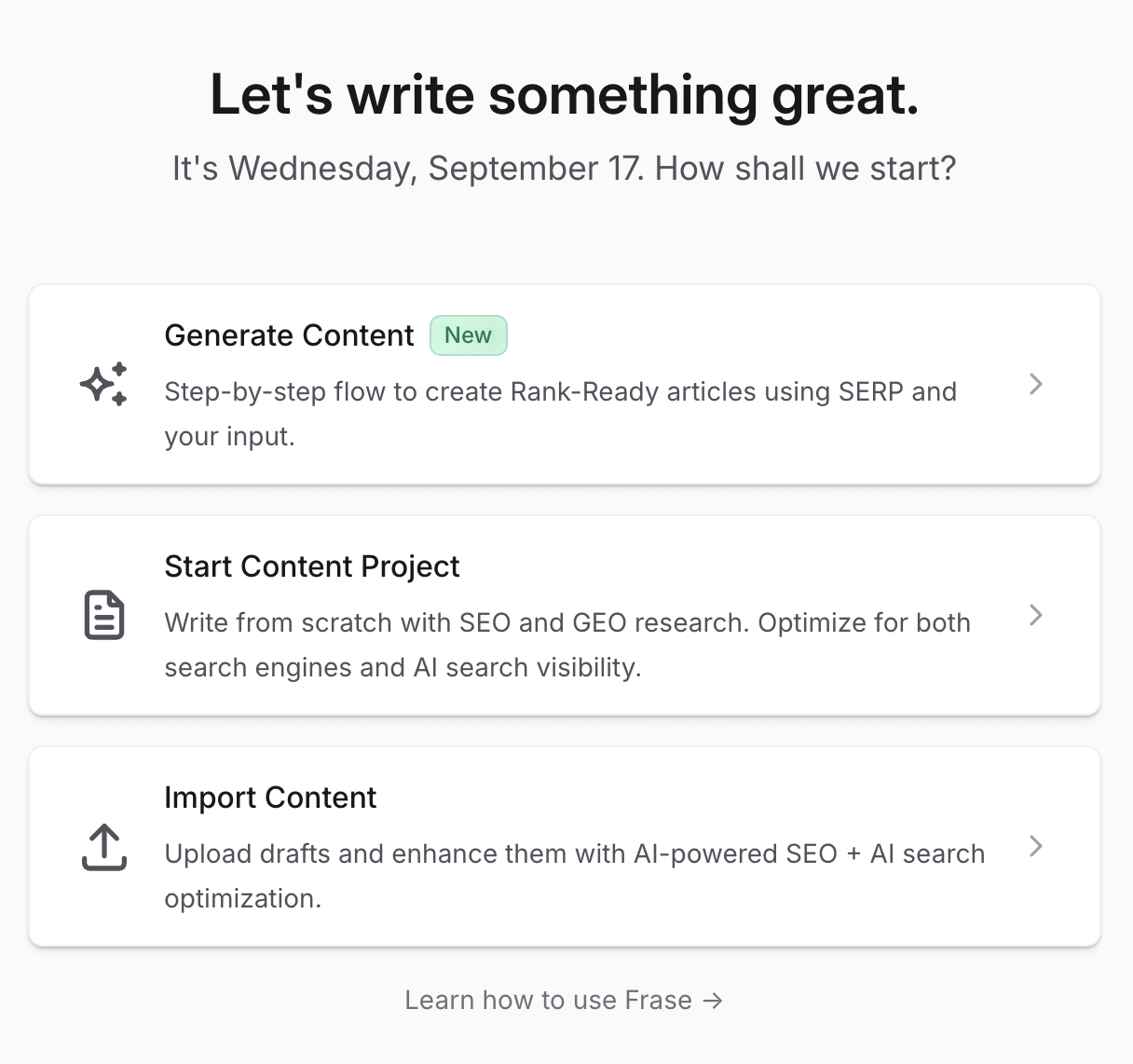Expand Start Content Project using its right chevron
This screenshot has width=1133, height=1064.
point(1035,615)
